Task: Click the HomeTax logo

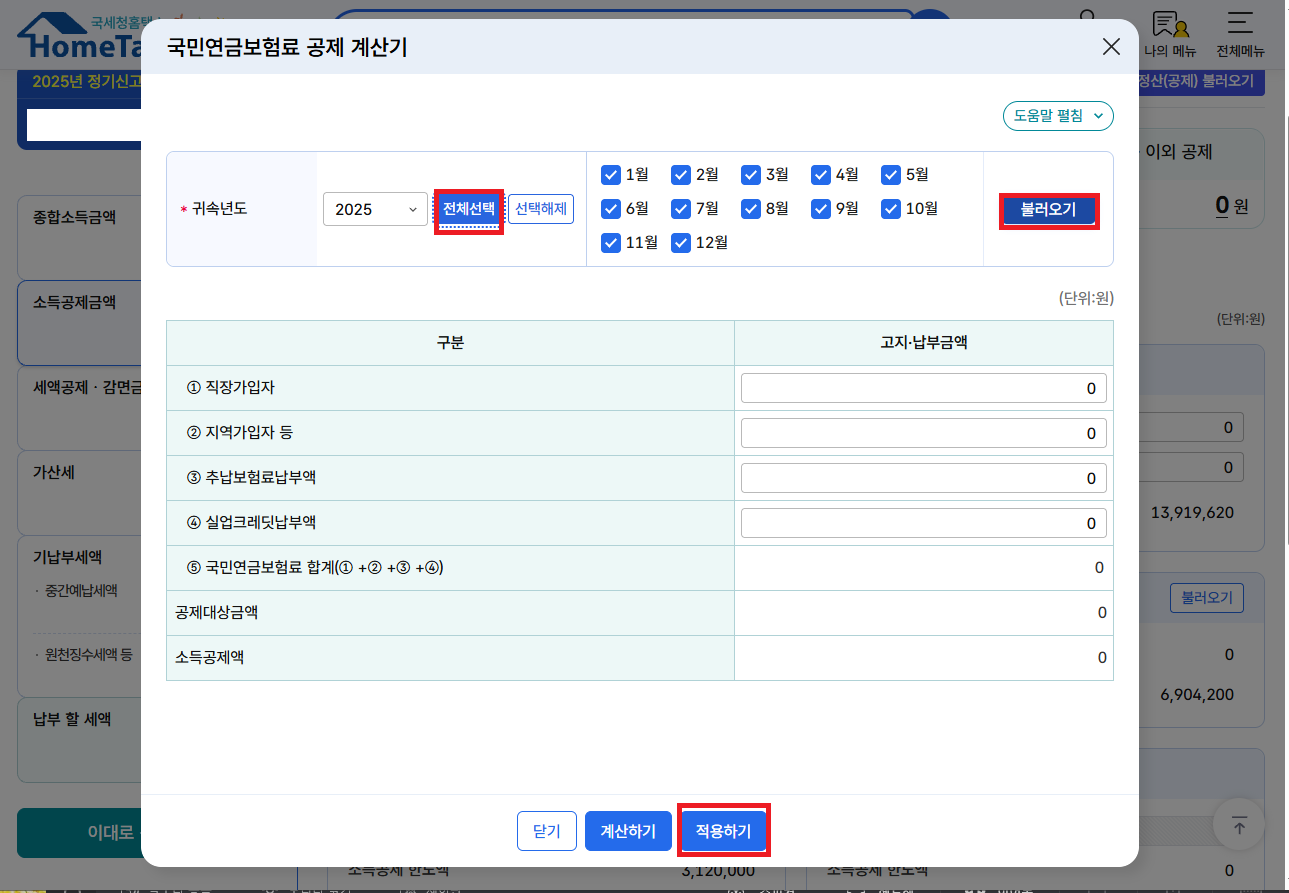Action: [80, 38]
